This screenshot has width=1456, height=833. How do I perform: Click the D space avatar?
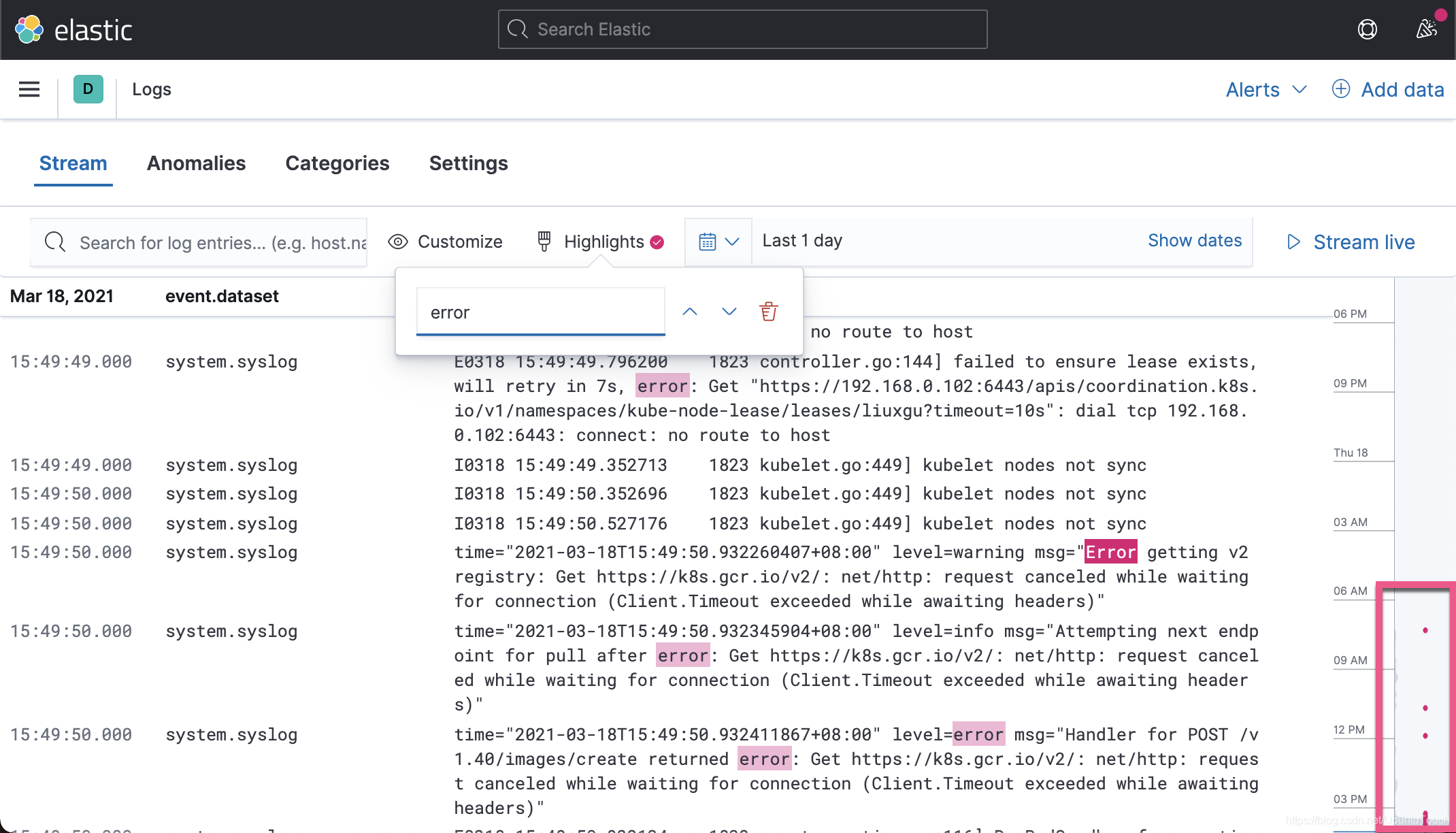88,89
